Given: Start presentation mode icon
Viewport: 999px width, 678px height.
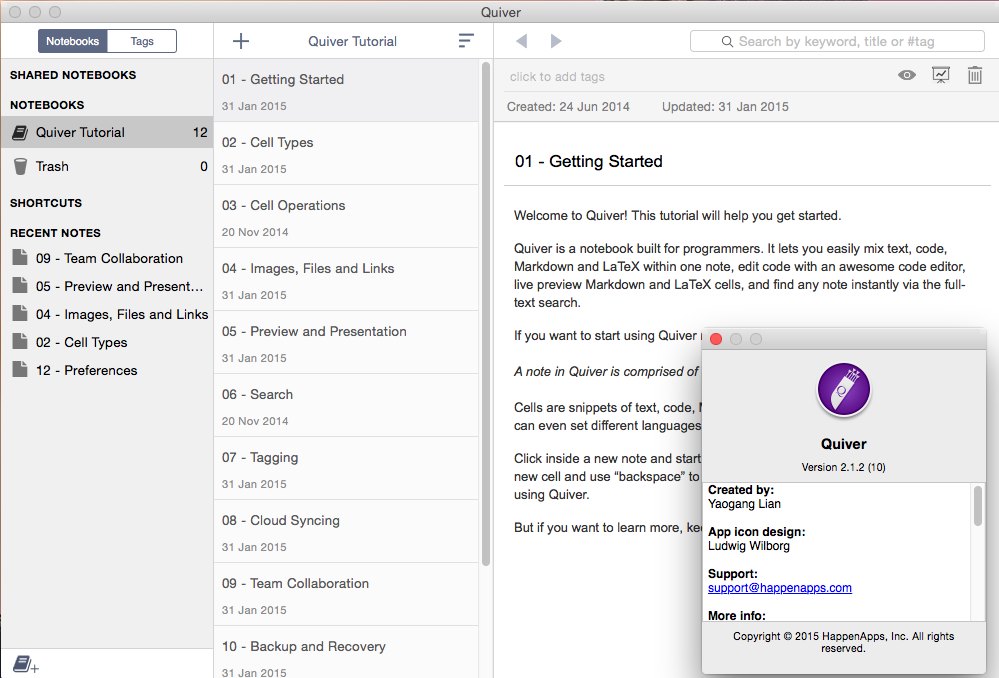Looking at the screenshot, I should pyautogui.click(x=940, y=75).
